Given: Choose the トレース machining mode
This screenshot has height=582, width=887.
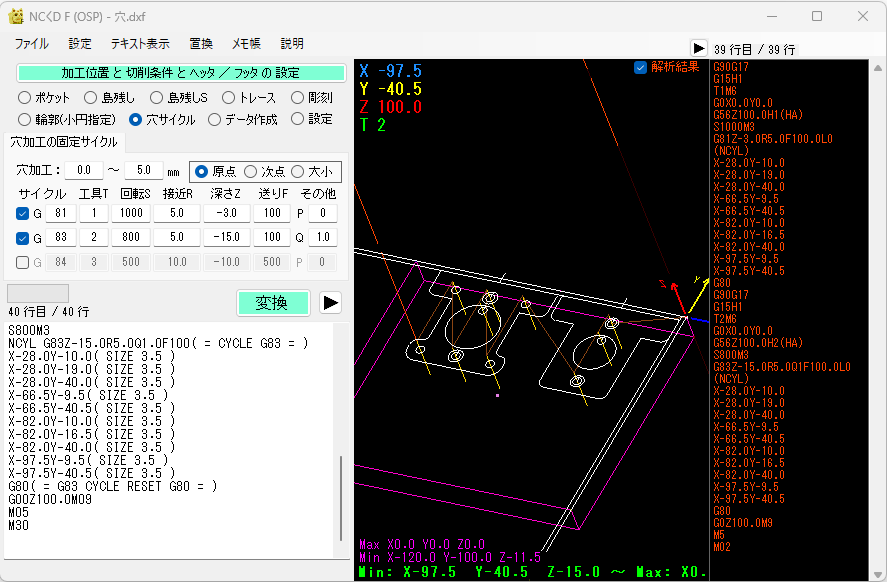Looking at the screenshot, I should point(228,98).
